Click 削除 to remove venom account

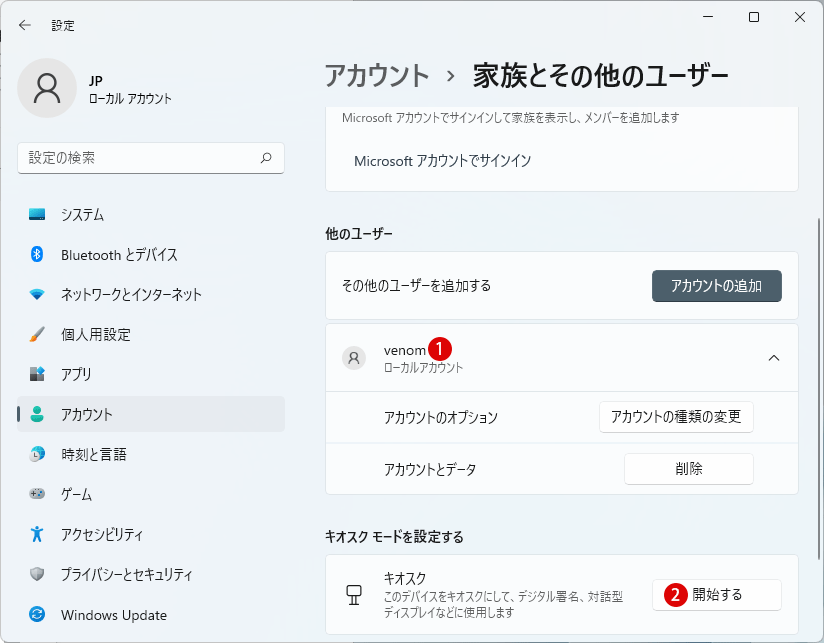point(688,469)
